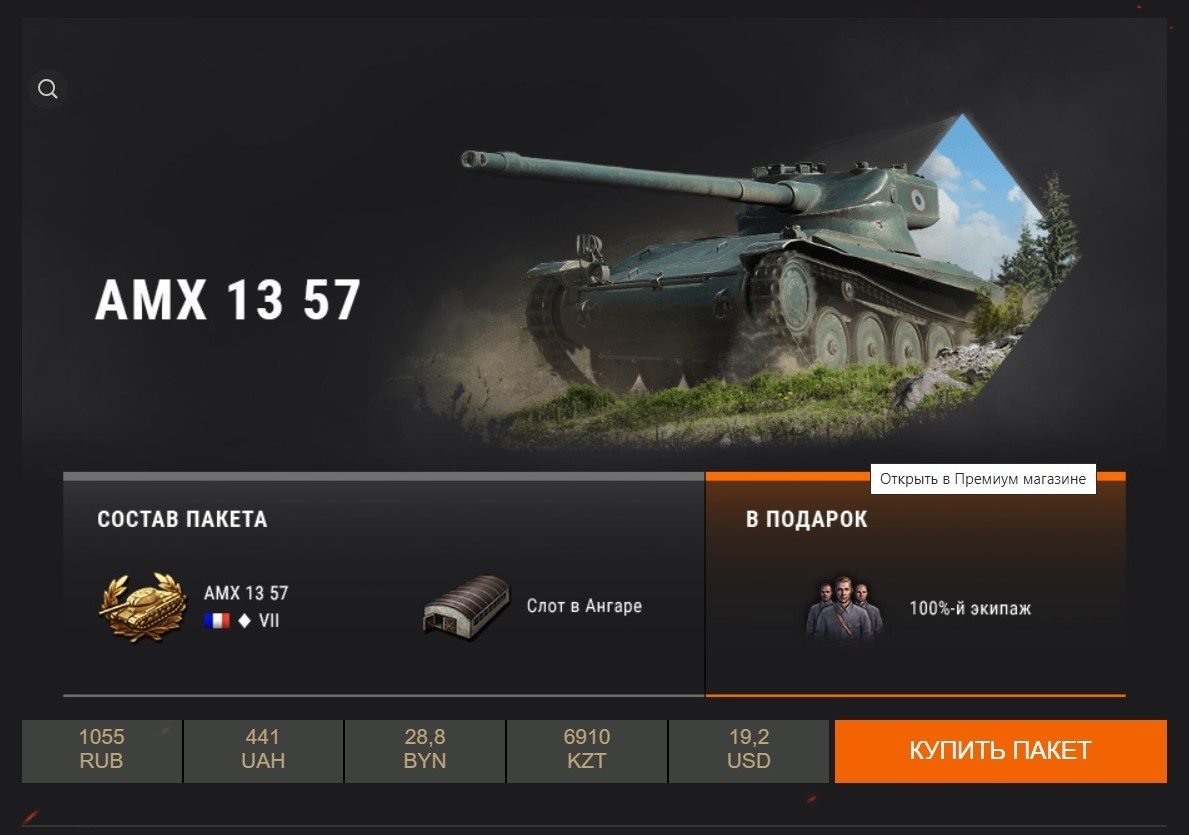The height and width of the screenshot is (835, 1189).
Task: Click the gold AMX 13 57 tank icon
Action: point(143,607)
